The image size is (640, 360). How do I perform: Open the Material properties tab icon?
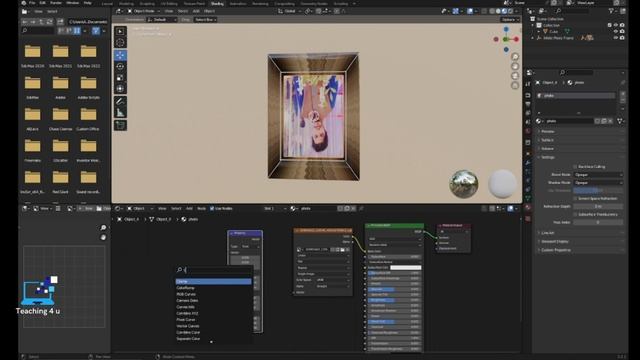pos(528,207)
